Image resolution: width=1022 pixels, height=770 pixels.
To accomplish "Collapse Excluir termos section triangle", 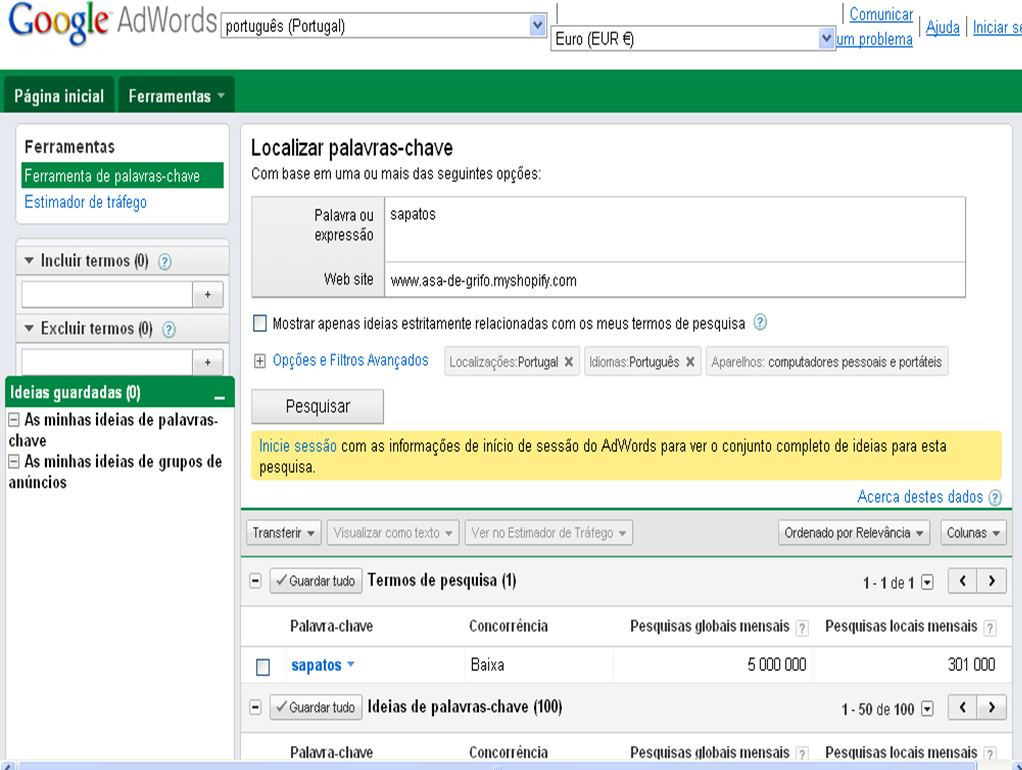I will (x=29, y=328).
